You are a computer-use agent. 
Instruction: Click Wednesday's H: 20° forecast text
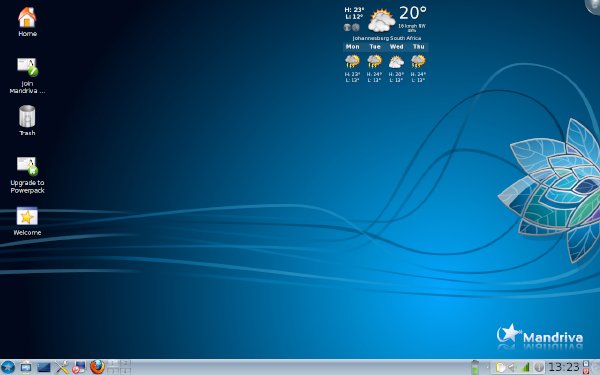point(396,74)
